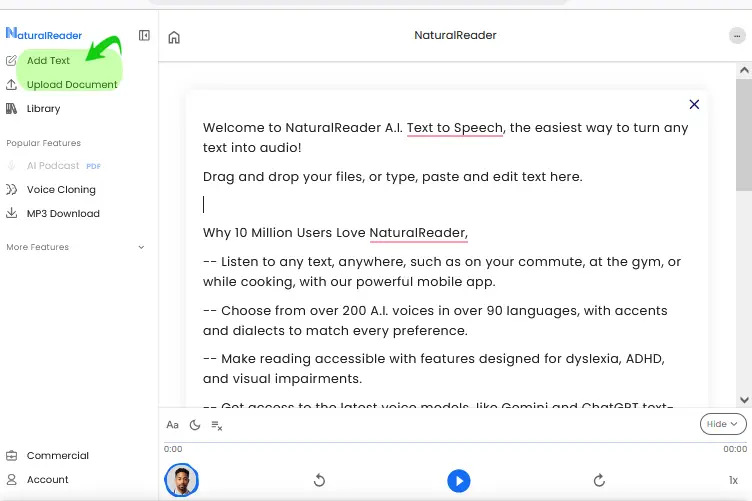This screenshot has width=752, height=501.
Task: Close the welcome text with X
Action: 694,105
